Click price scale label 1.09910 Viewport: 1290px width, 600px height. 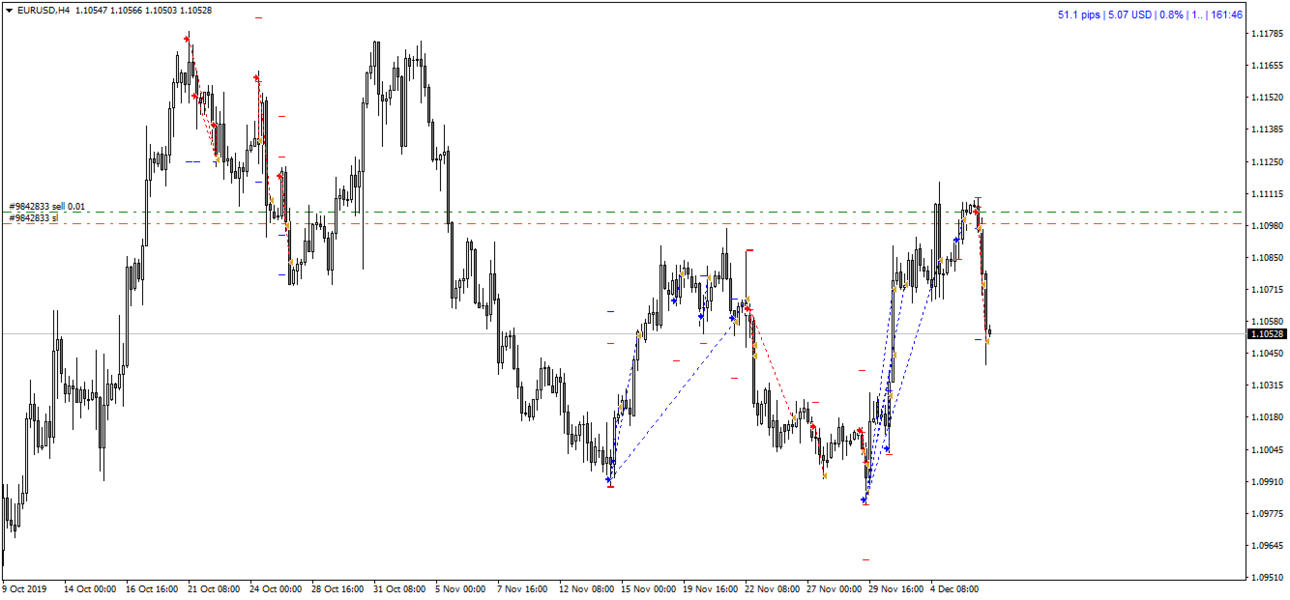pos(1266,481)
